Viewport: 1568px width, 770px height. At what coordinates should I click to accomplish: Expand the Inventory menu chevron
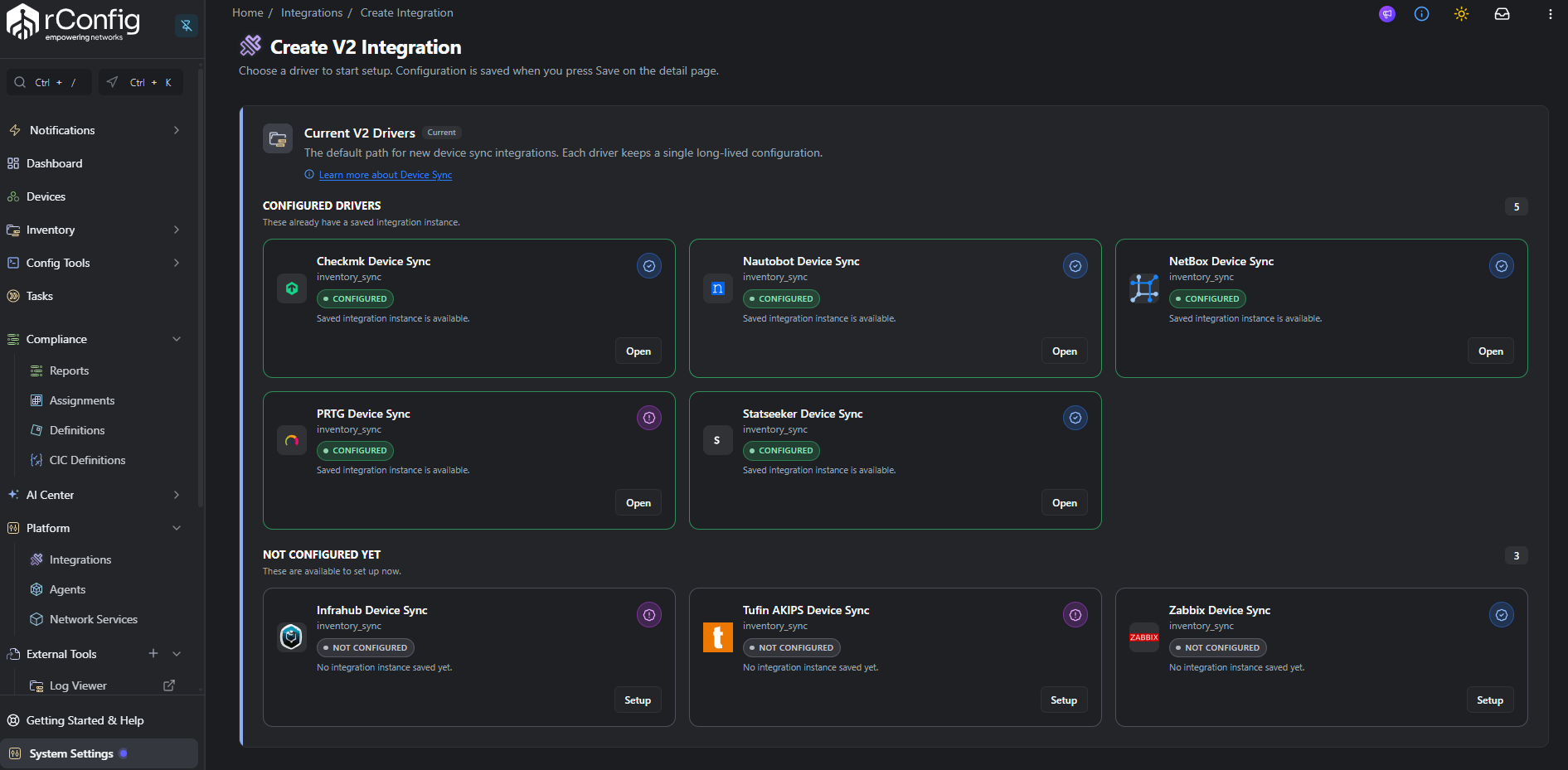pos(177,230)
